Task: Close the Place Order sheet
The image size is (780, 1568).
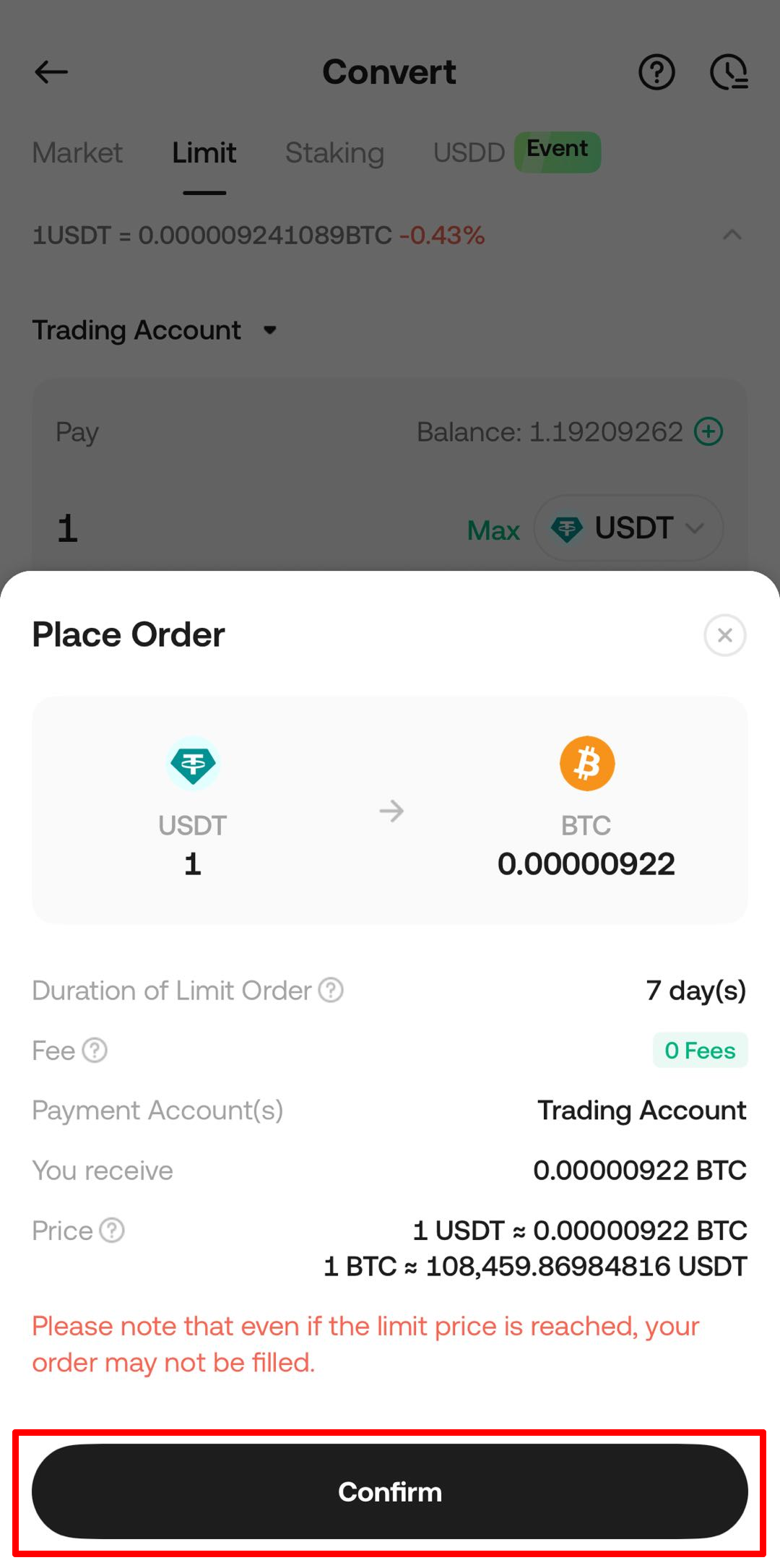Action: (724, 635)
